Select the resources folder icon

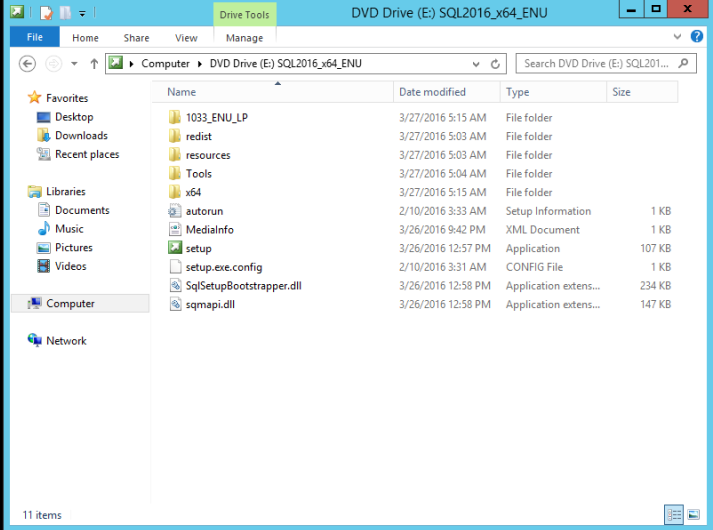pyautogui.click(x=175, y=155)
